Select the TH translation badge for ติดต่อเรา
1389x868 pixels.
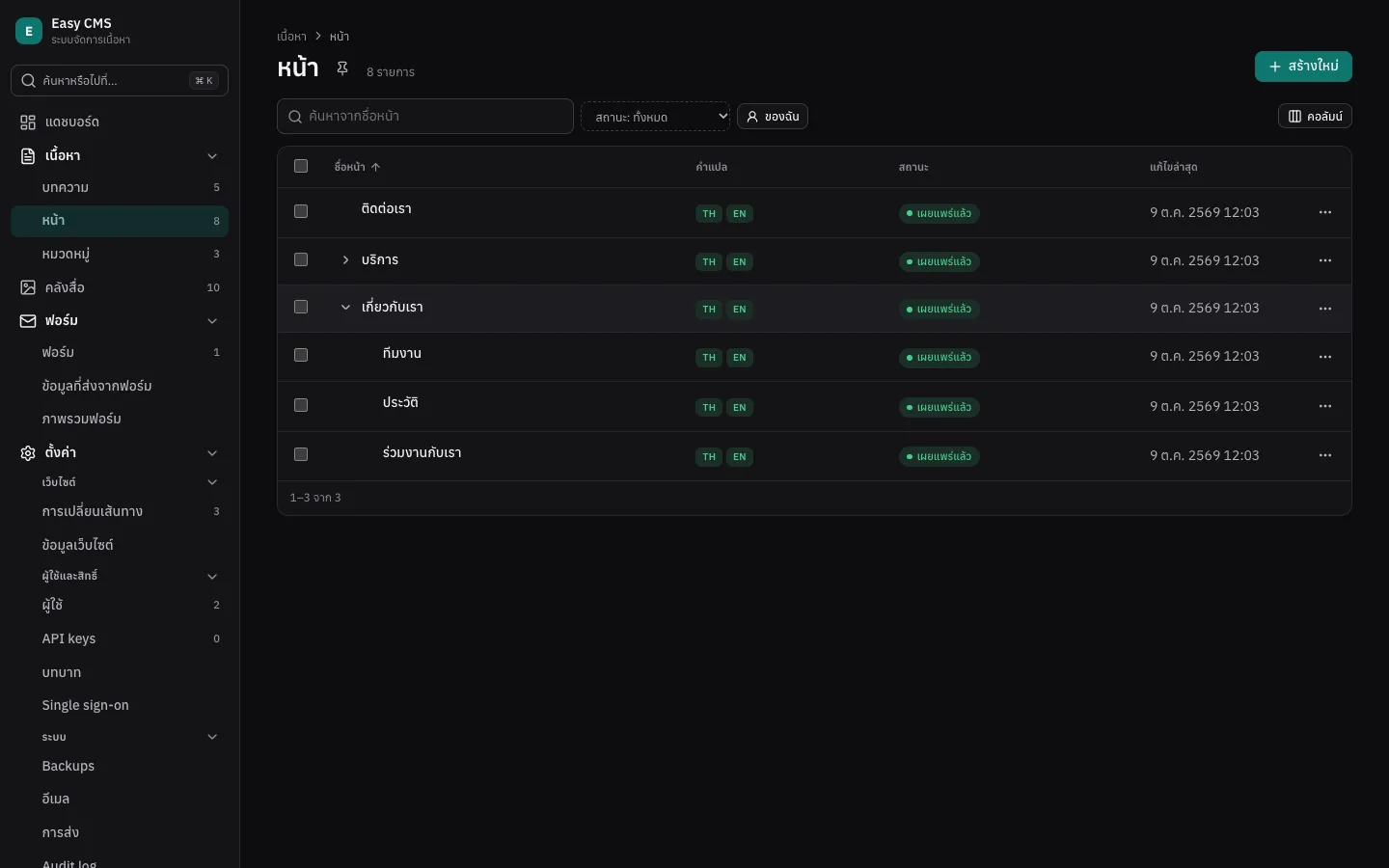point(709,213)
